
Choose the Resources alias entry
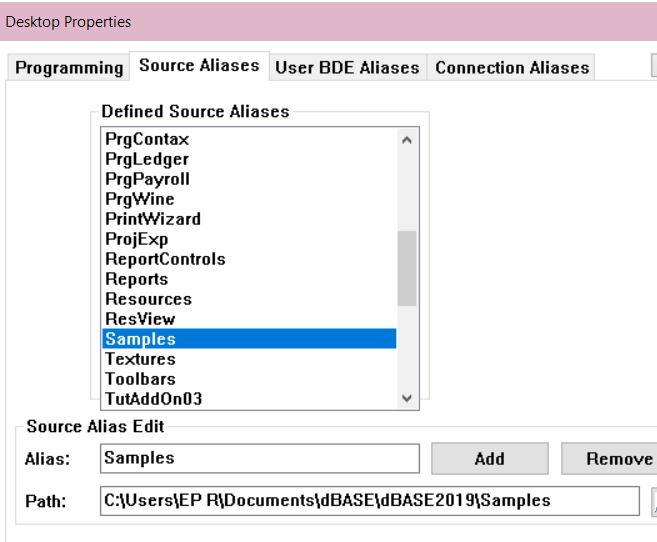[x=148, y=299]
